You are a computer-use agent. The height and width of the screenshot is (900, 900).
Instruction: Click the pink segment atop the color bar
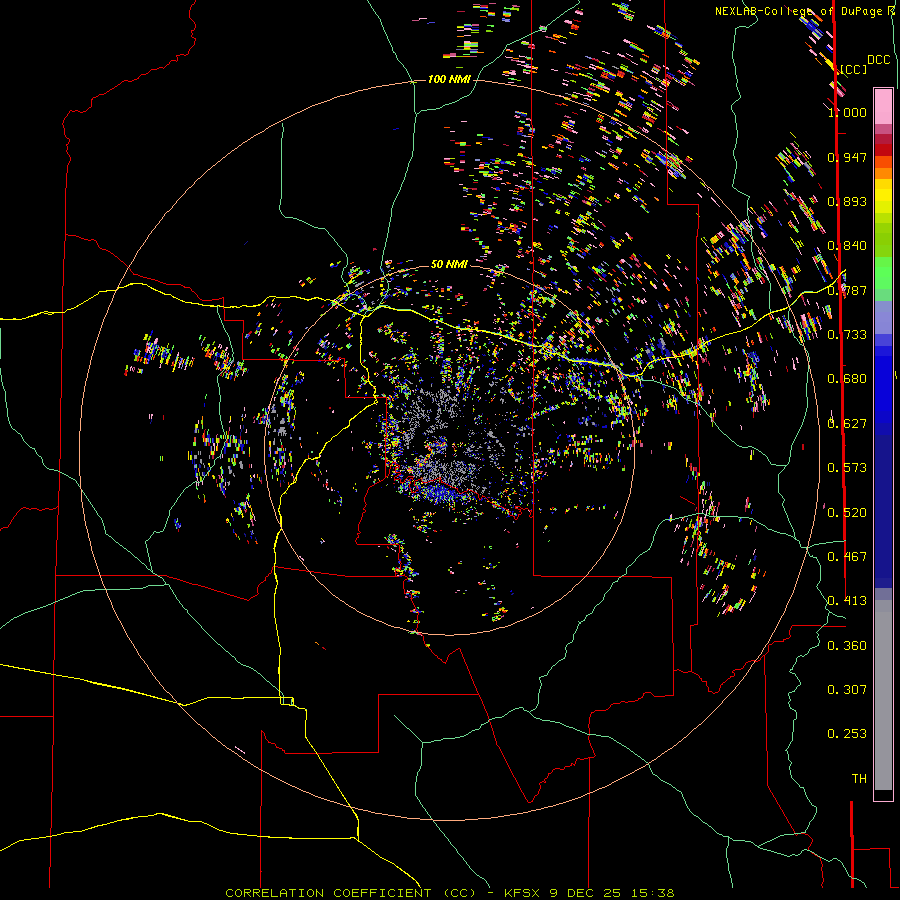(883, 107)
